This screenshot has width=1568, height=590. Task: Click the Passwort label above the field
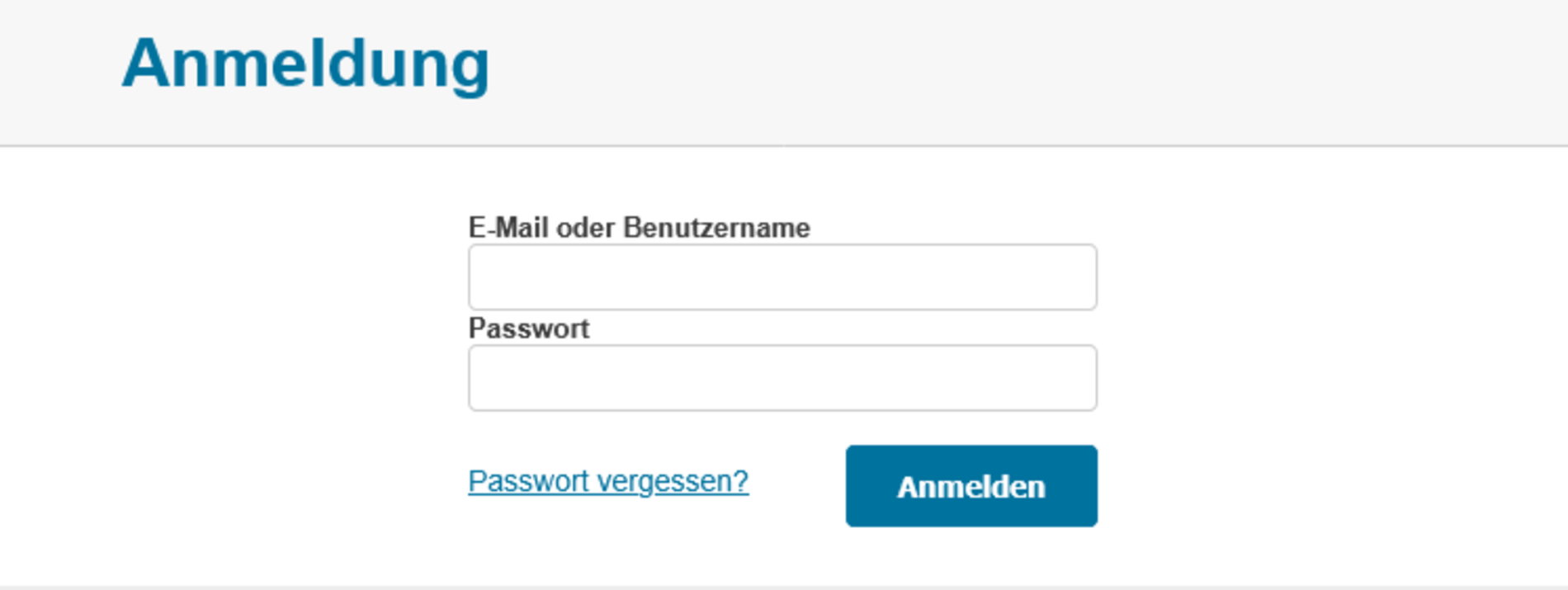(x=529, y=328)
